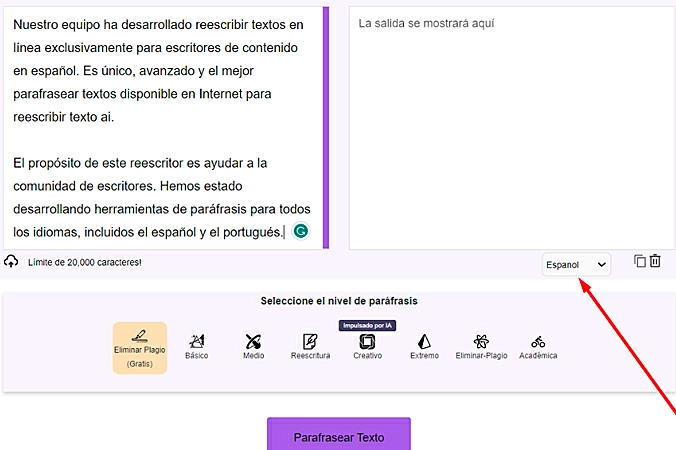This screenshot has width=676, height=450.
Task: Open the Espanol language dropdown
Action: pyautogui.click(x=576, y=264)
